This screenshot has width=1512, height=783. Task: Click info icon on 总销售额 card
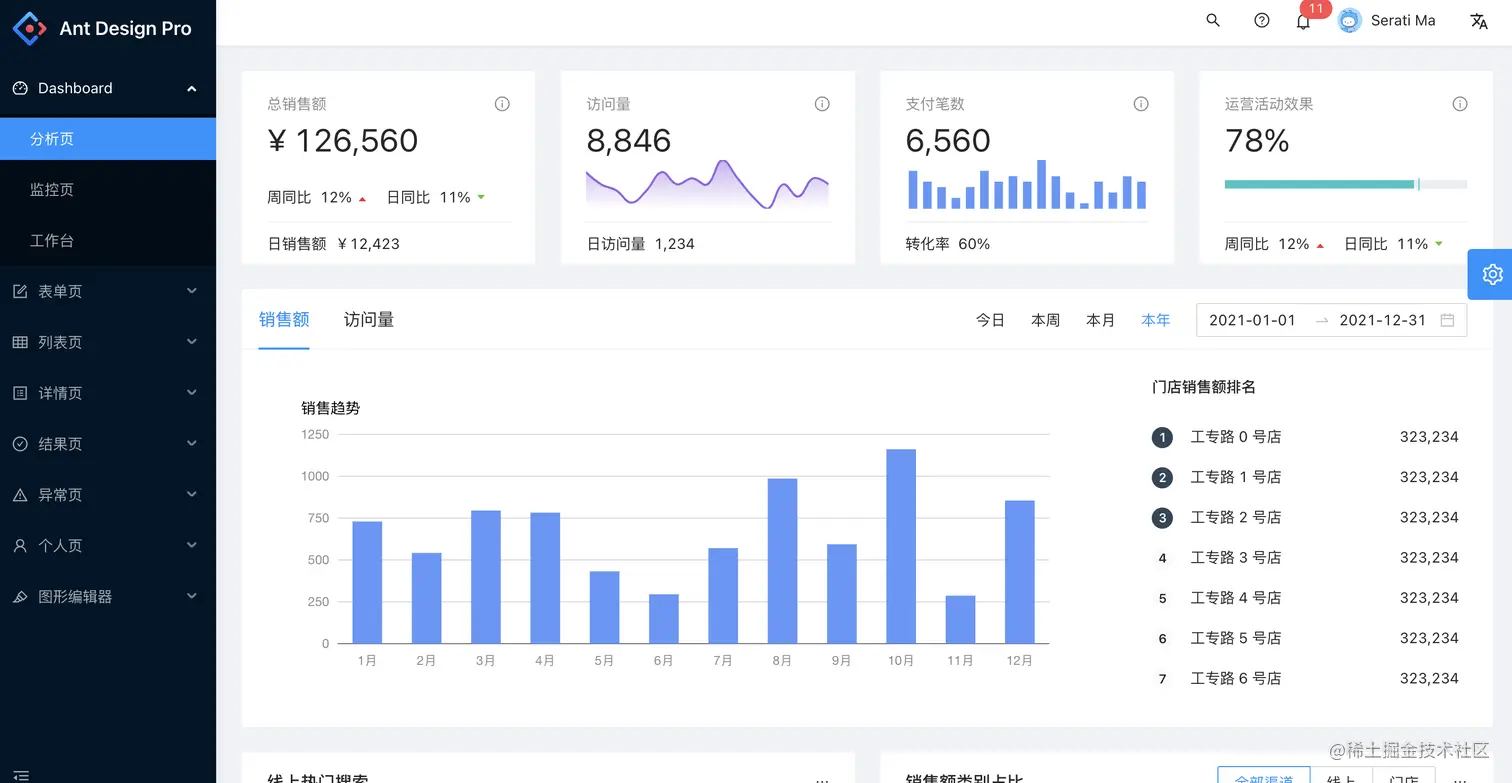click(x=502, y=104)
